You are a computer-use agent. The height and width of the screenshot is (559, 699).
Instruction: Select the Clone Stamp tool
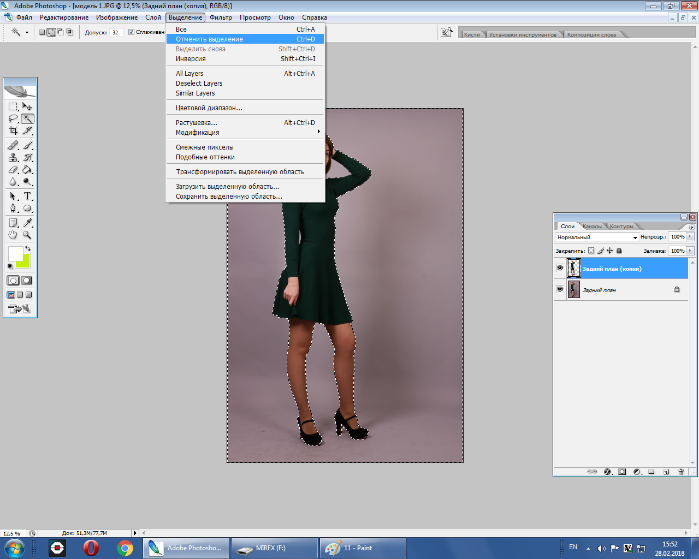click(x=13, y=157)
